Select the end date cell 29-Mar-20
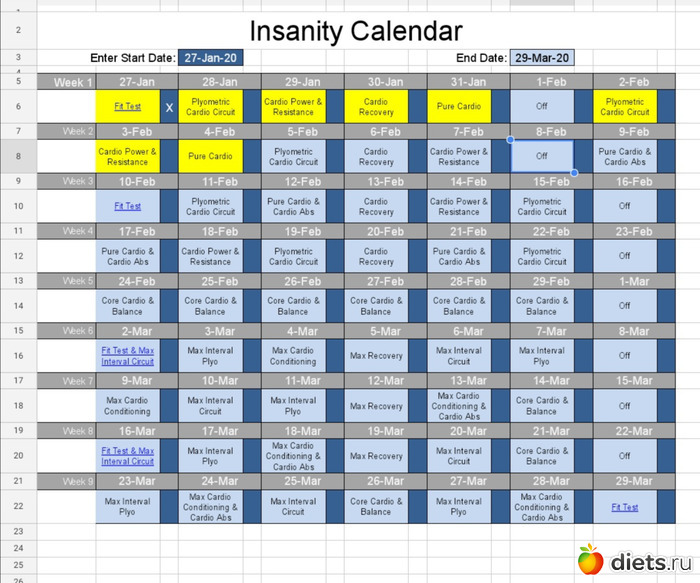 point(542,58)
